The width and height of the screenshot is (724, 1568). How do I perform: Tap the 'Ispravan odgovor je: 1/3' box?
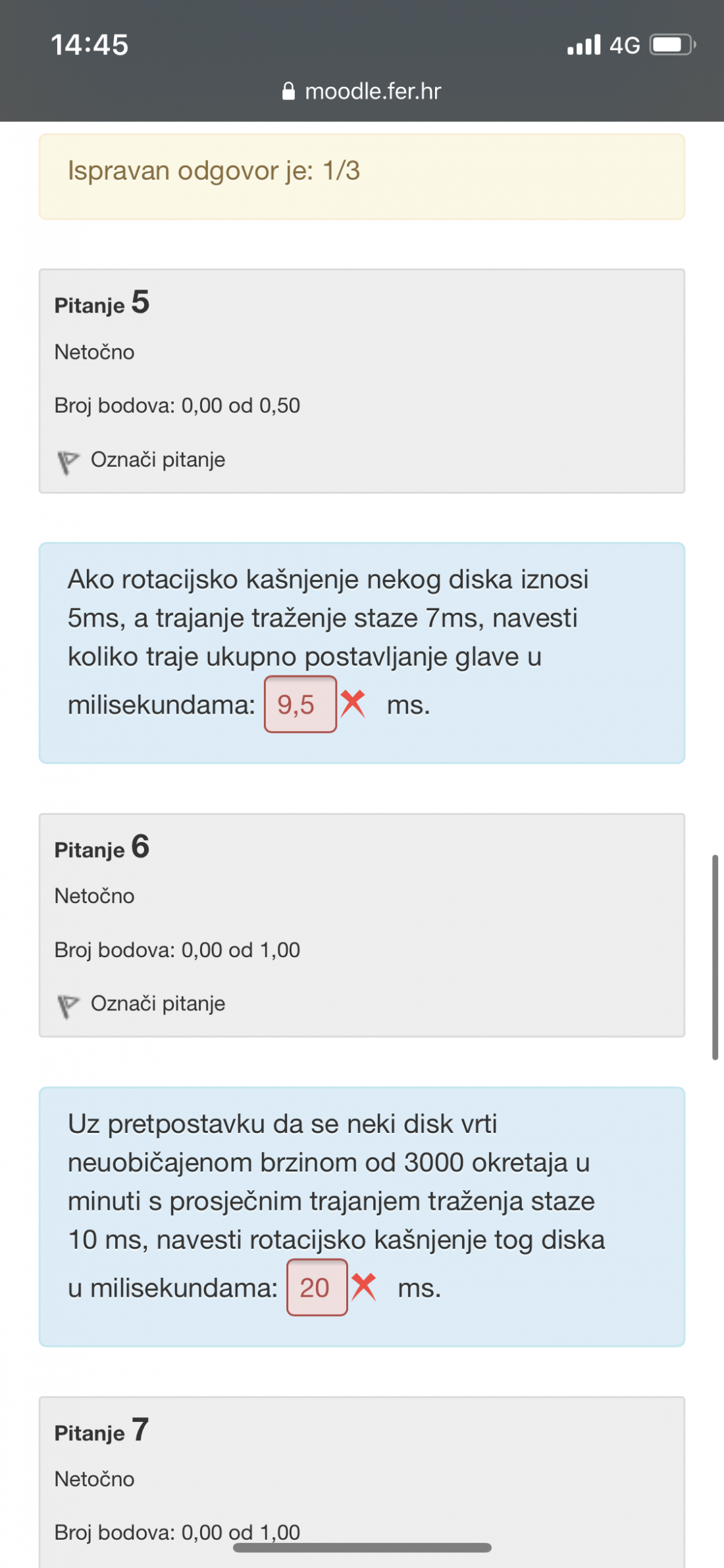coord(362,176)
